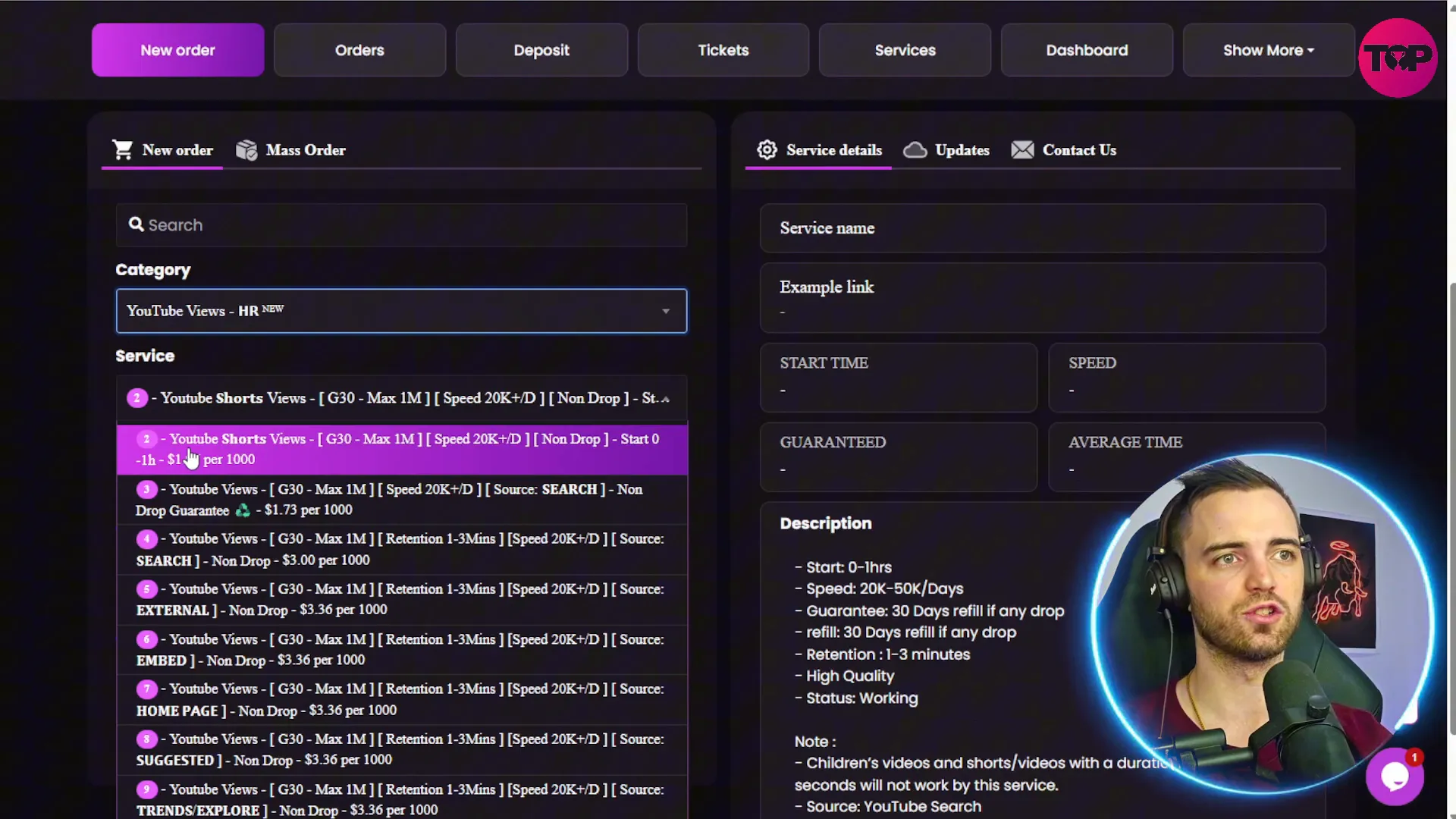Click the number 3 service badge
This screenshot has height=819, width=1456.
coord(146,489)
